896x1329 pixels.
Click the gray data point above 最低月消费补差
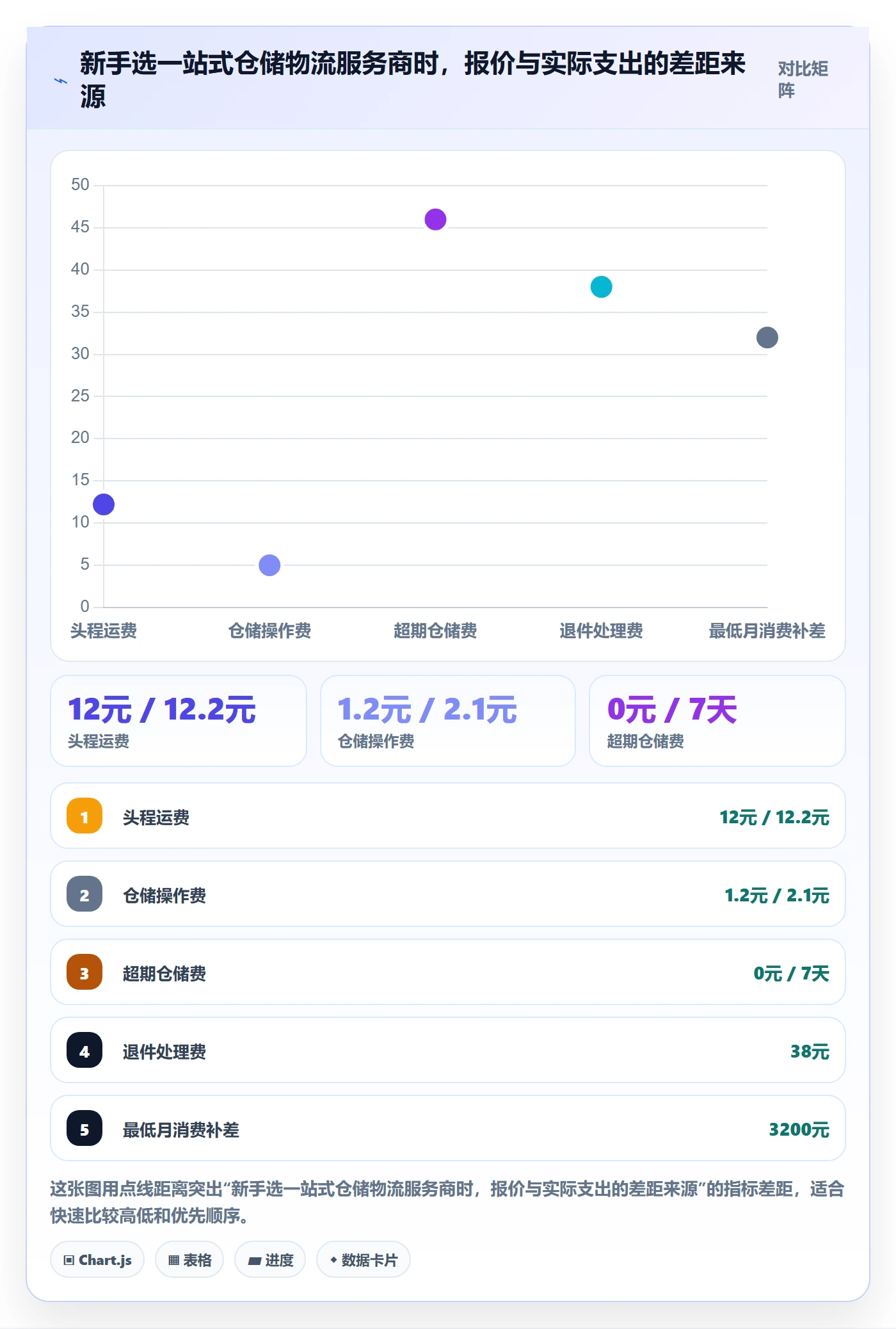[767, 337]
